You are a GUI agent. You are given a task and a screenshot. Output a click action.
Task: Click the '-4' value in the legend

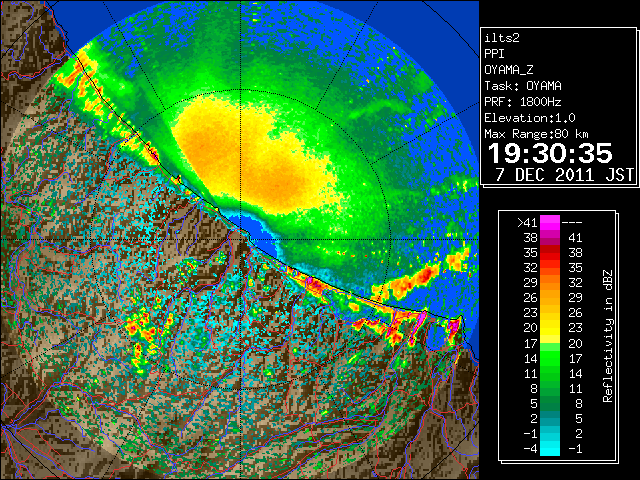pos(531,449)
